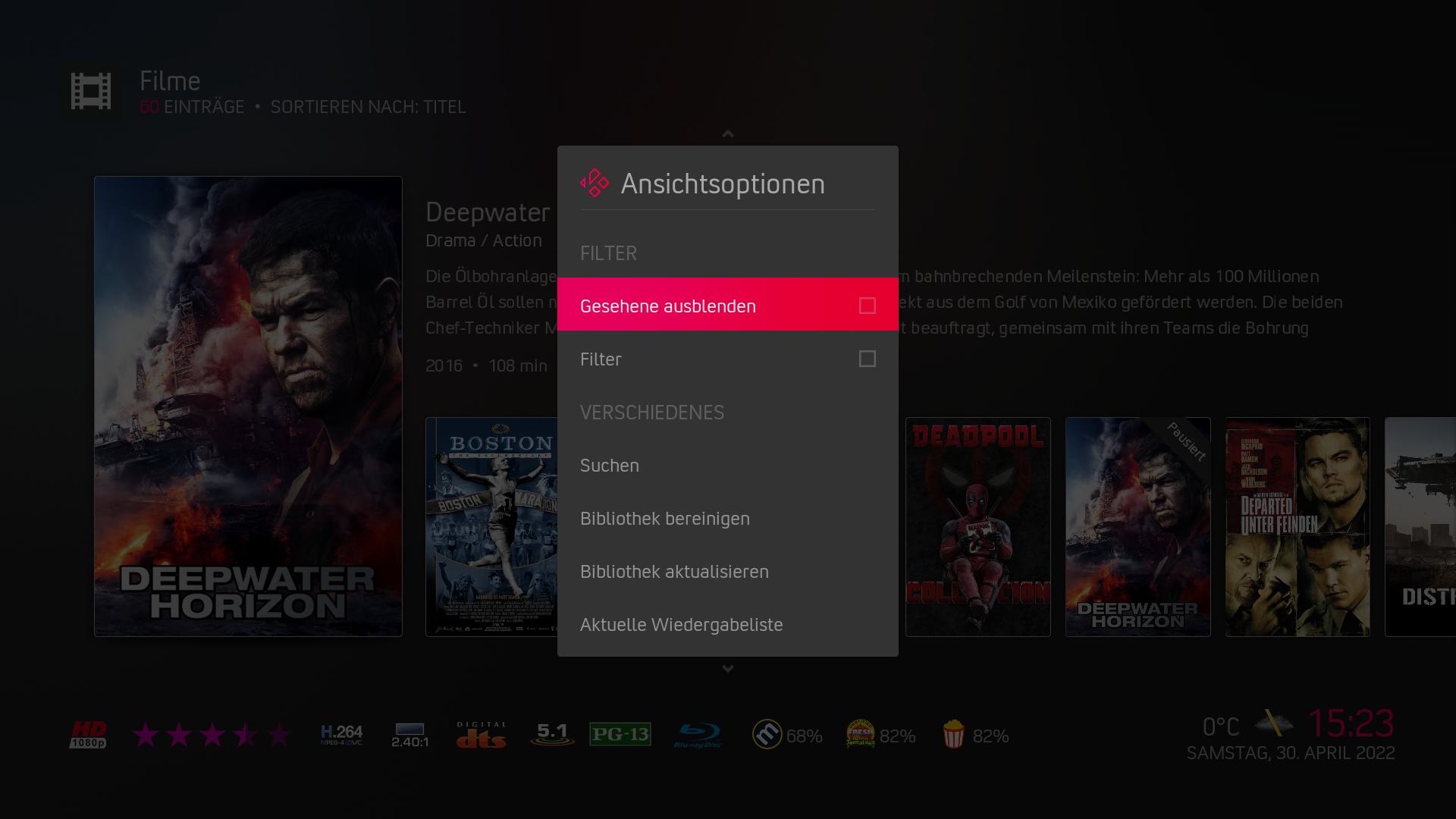Click '2016' year text

pyautogui.click(x=444, y=366)
